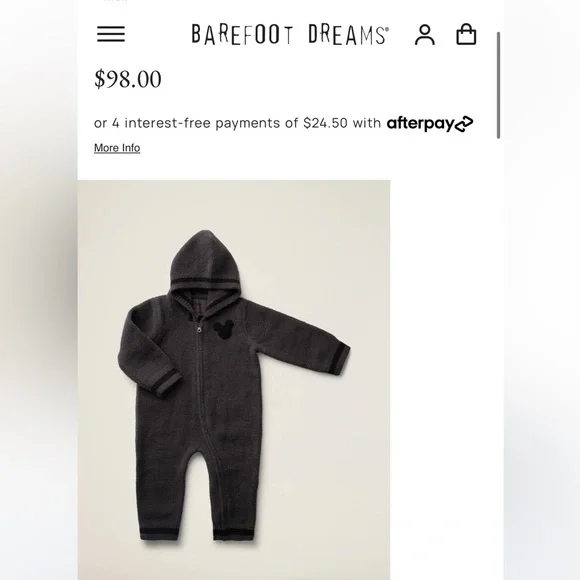Viewport: 580px width, 580px height.
Task: Click the word DREAMS in the header
Action: [348, 34]
